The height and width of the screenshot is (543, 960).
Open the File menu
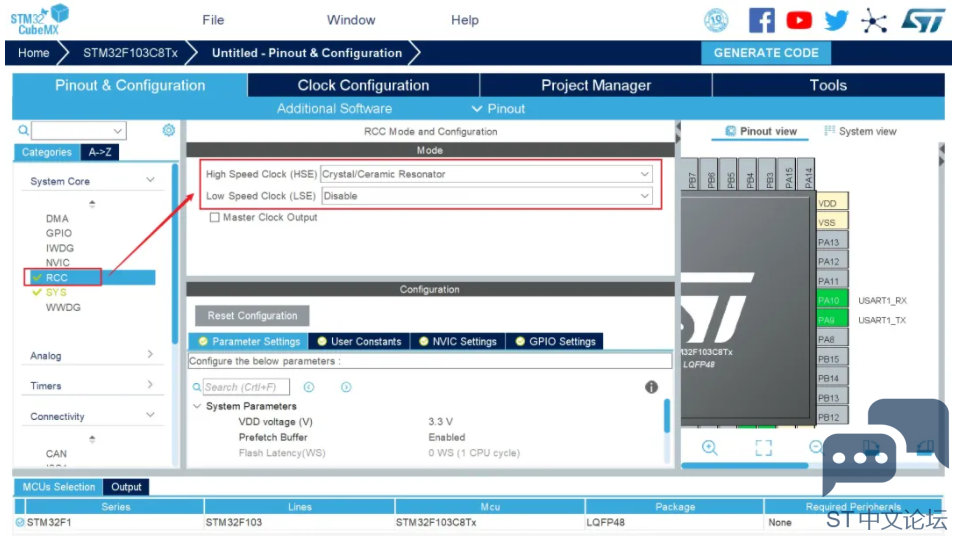(x=213, y=20)
